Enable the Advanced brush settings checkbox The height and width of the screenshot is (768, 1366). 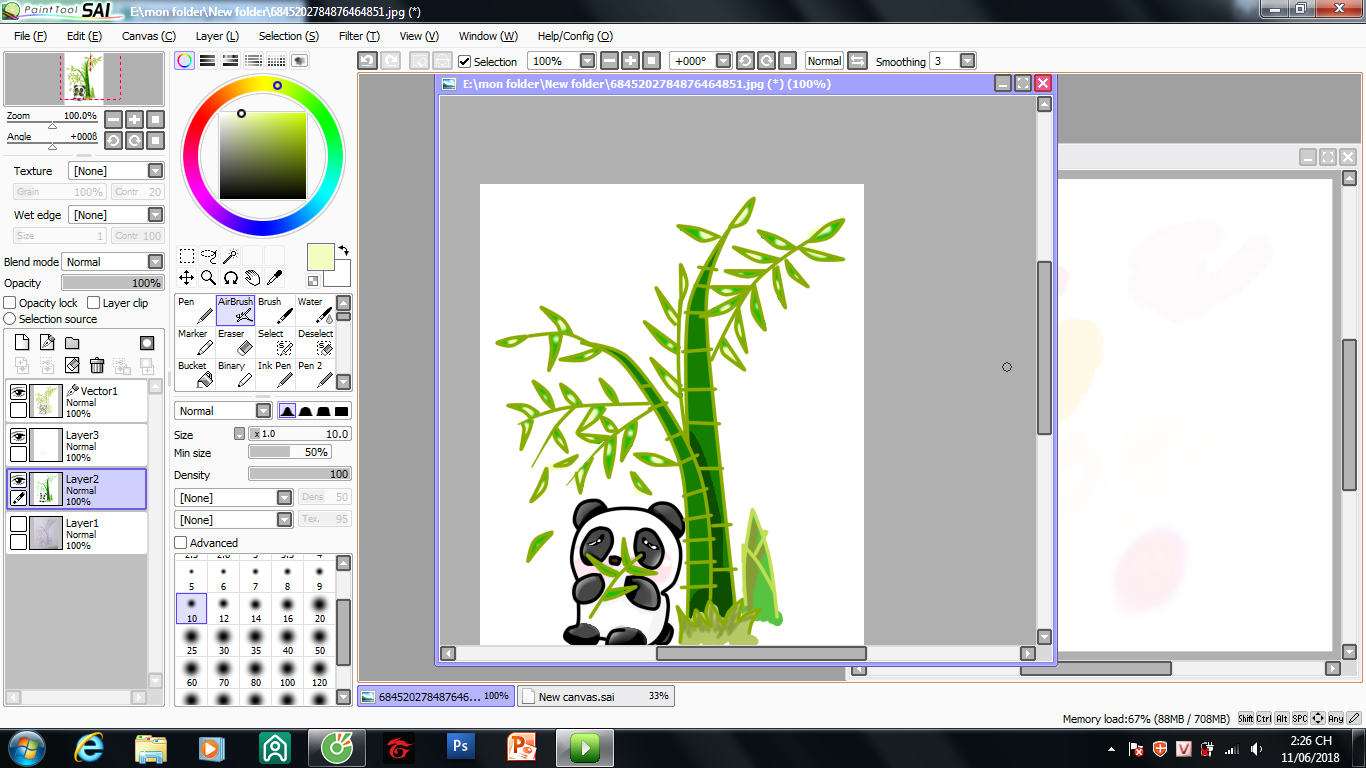(181, 543)
